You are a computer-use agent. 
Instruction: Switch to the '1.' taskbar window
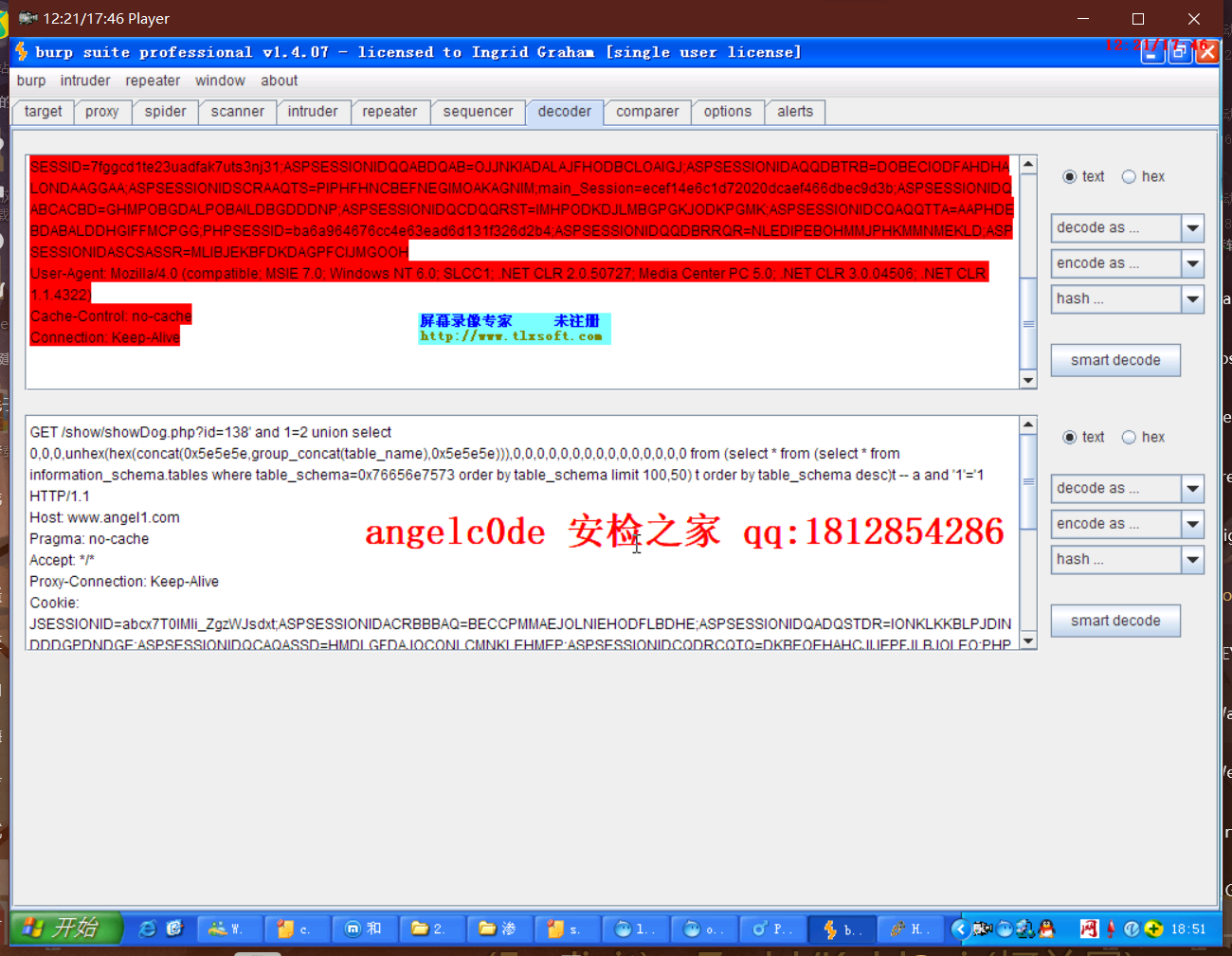(x=634, y=929)
